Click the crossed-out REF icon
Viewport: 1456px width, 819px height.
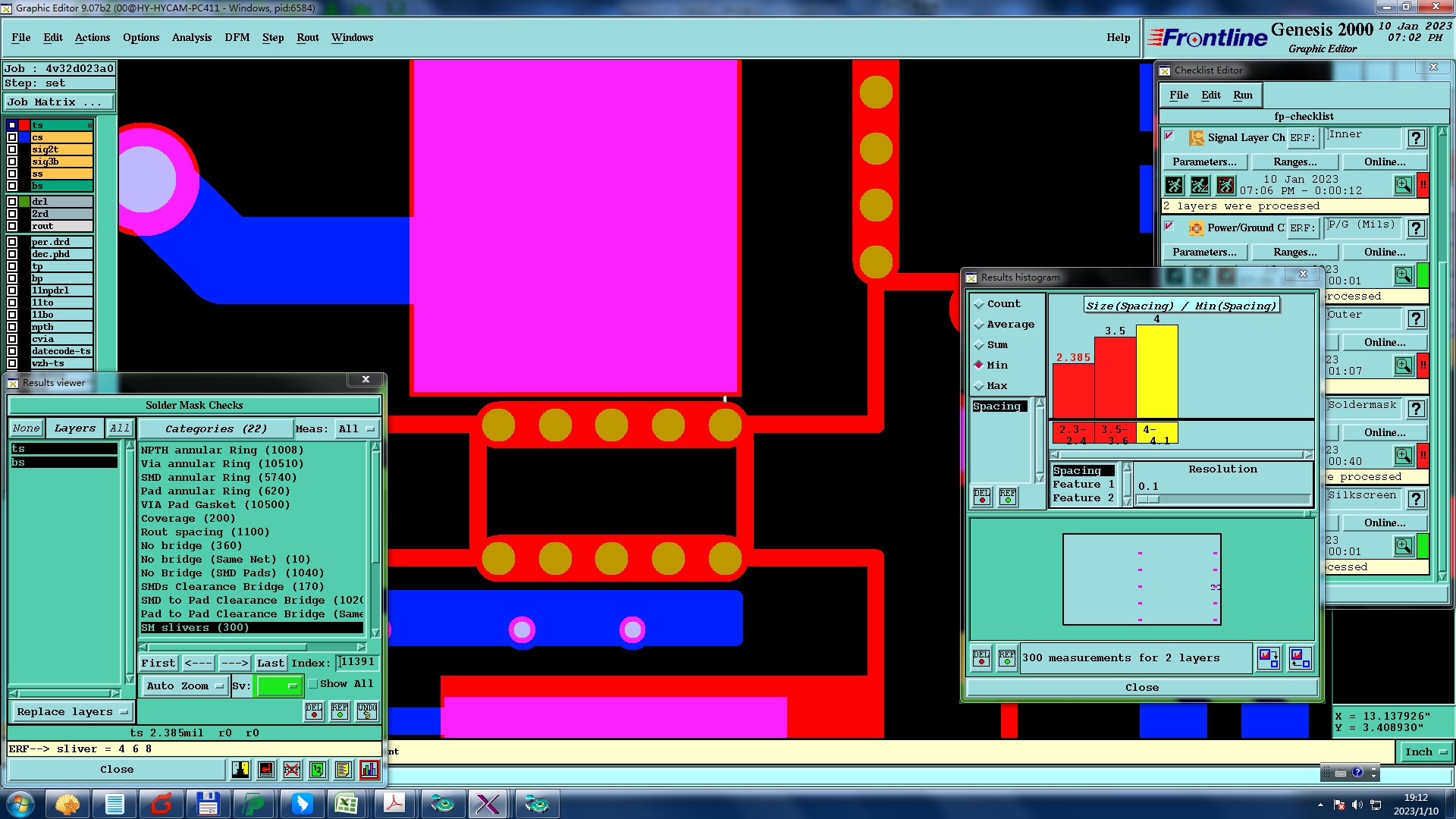tap(292, 770)
